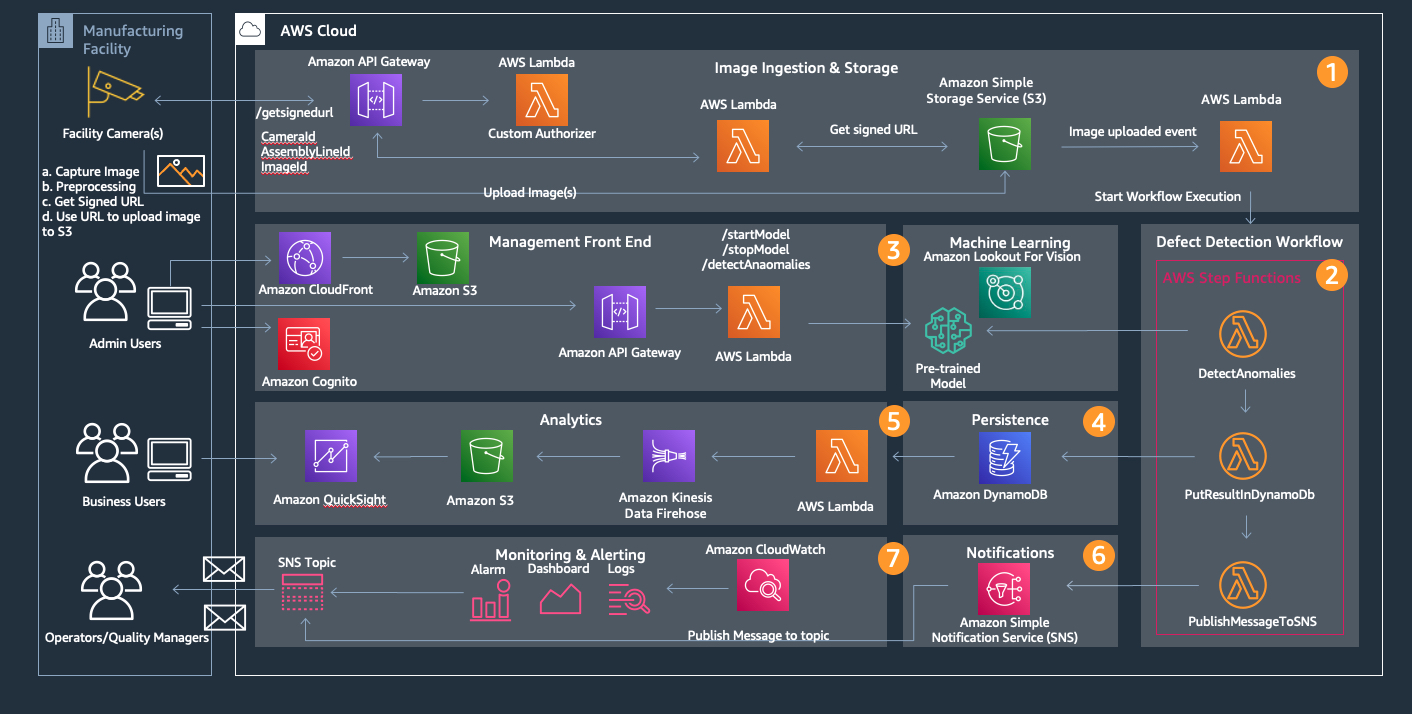Click the "AWS Step Functions" label

click(x=1232, y=278)
